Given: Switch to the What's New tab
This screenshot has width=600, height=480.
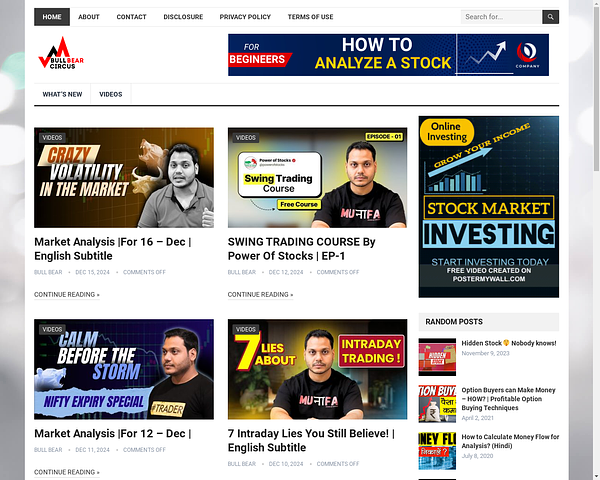Looking at the screenshot, I should point(62,94).
